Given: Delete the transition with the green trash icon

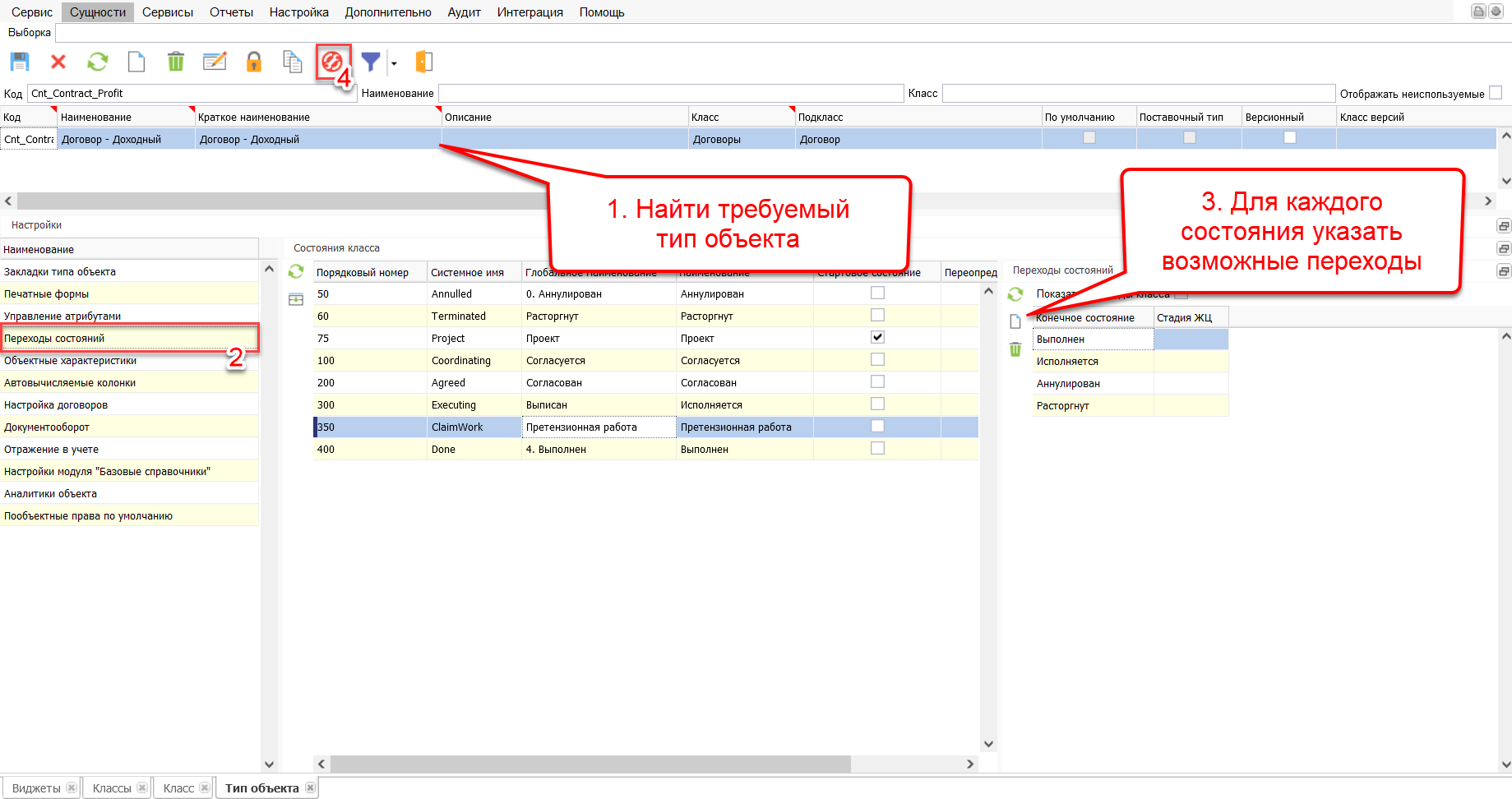Looking at the screenshot, I should 1015,349.
